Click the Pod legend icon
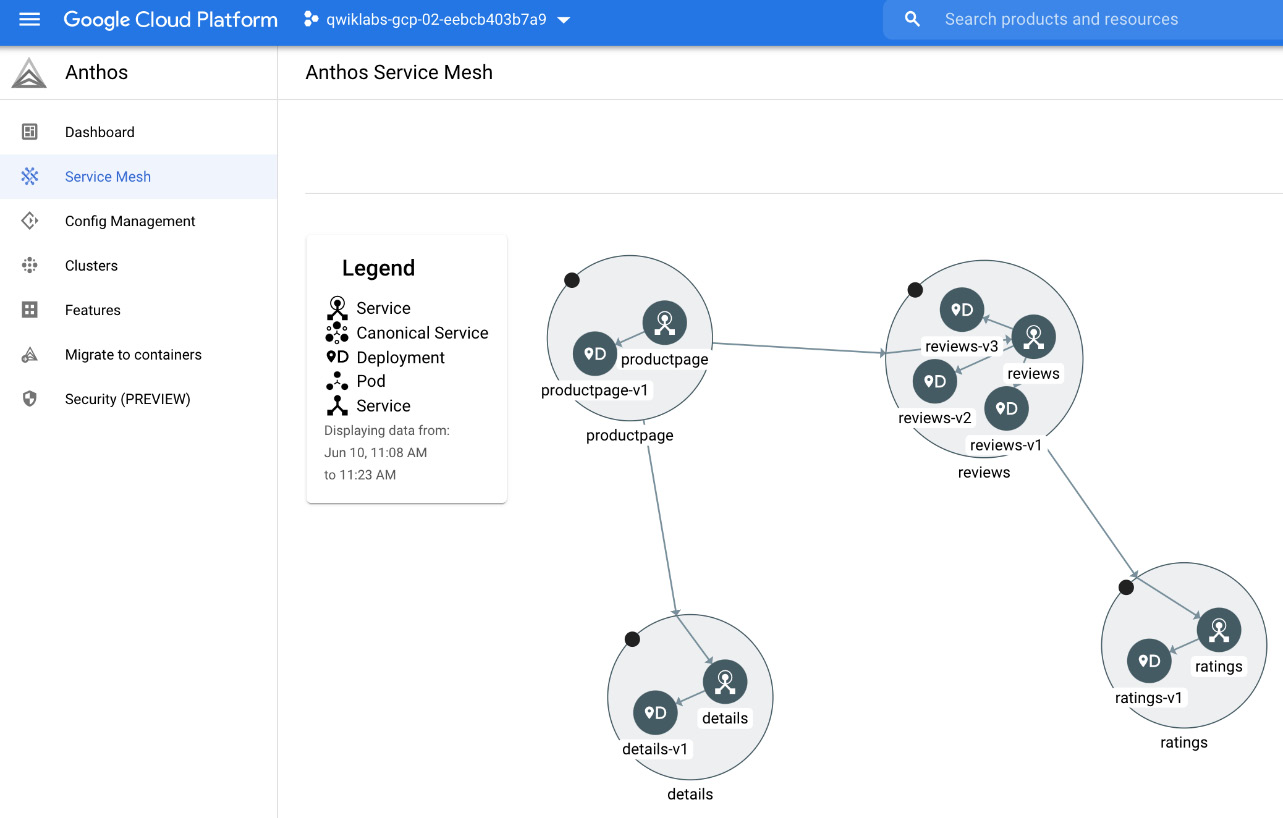The image size is (1283, 818). pyautogui.click(x=337, y=381)
